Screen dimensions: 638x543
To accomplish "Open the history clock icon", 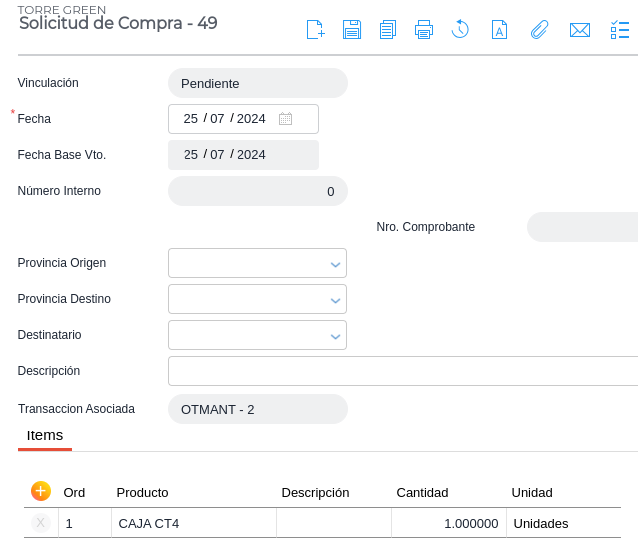I will [x=460, y=29].
